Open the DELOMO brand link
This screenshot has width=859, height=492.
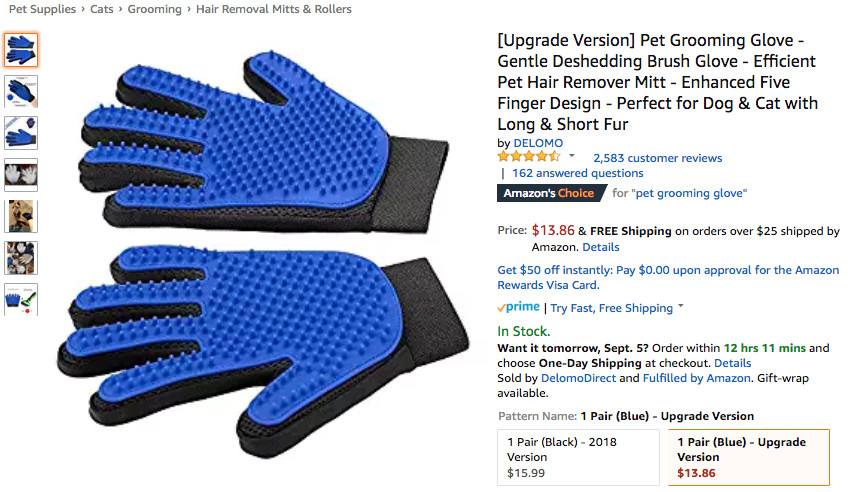(x=538, y=143)
